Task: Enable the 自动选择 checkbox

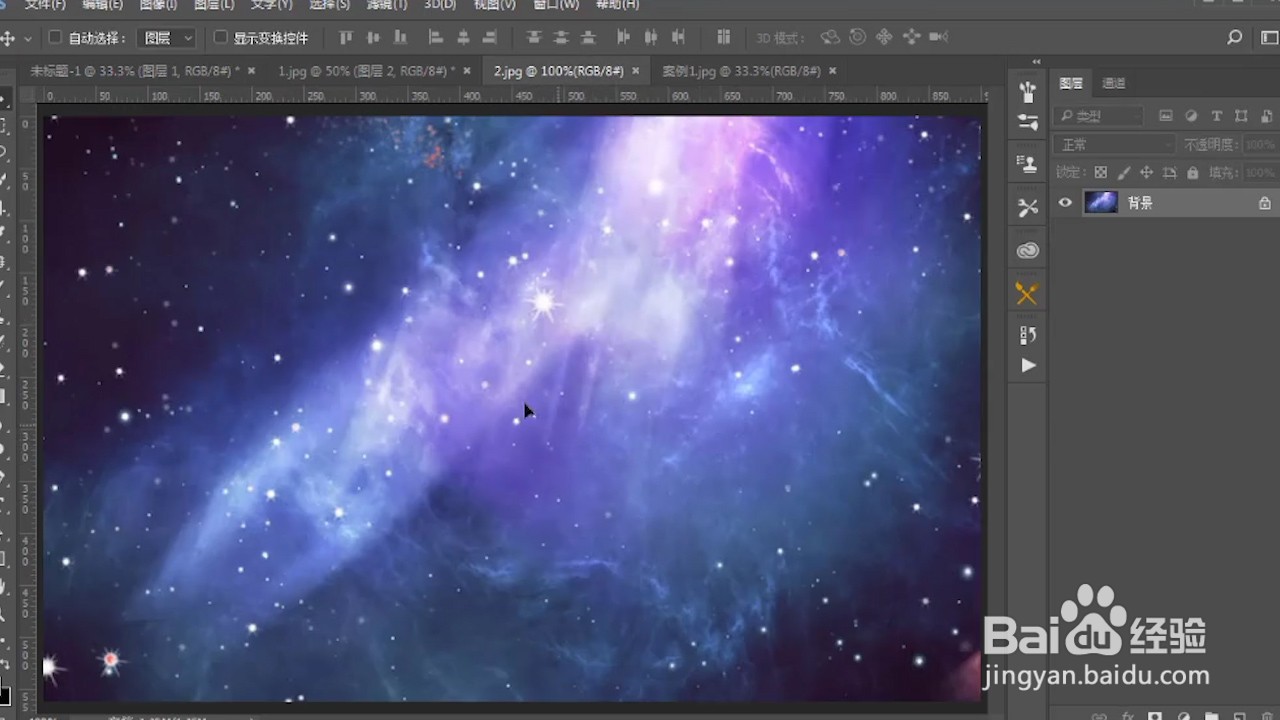Action: (55, 37)
